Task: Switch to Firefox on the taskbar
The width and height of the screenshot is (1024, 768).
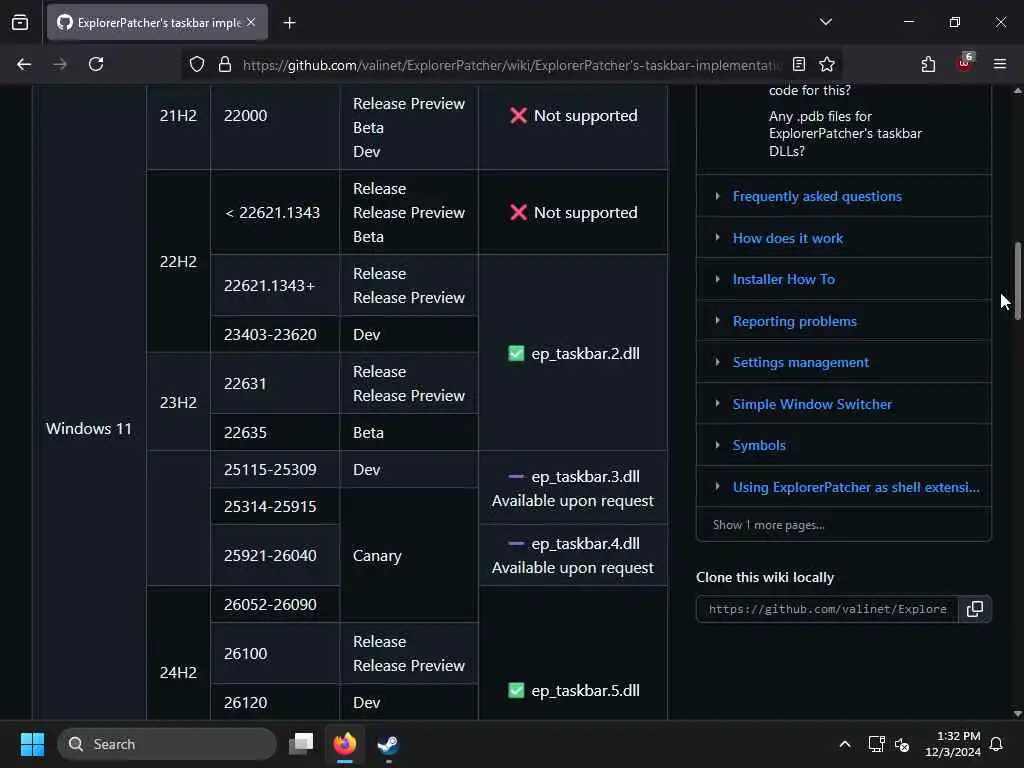Action: 345,744
